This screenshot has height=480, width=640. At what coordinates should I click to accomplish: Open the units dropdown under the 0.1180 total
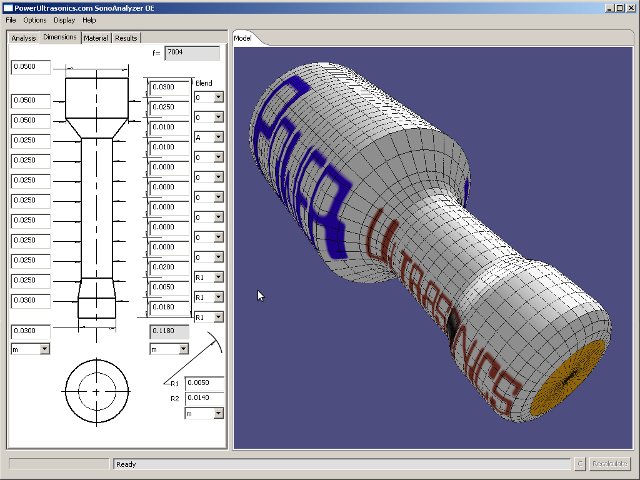(x=169, y=349)
